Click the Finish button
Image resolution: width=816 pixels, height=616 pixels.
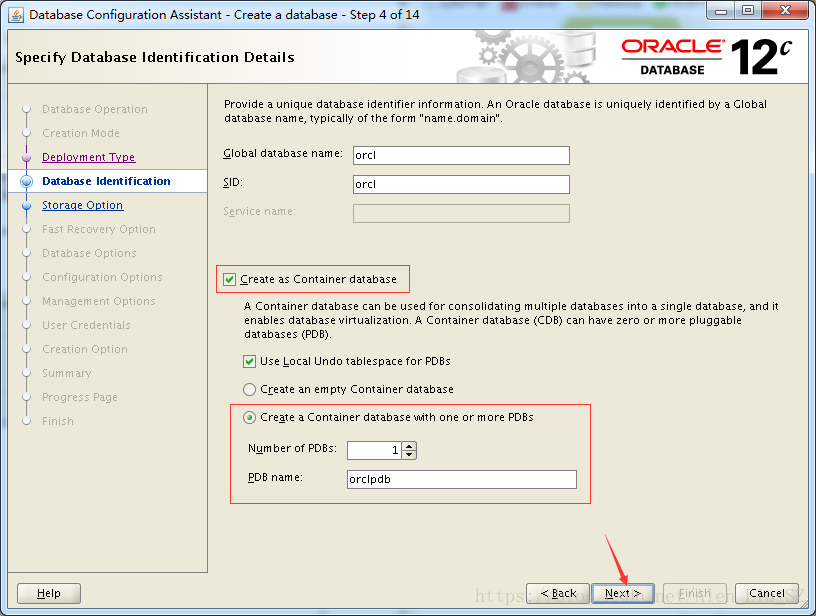click(695, 593)
